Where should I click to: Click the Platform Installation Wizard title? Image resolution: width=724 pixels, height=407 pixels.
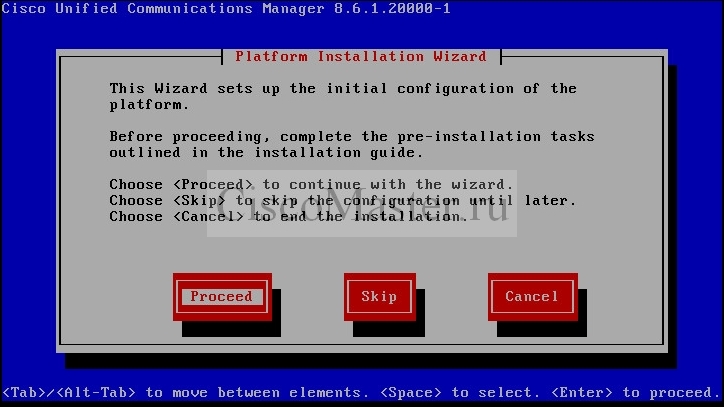point(361,56)
